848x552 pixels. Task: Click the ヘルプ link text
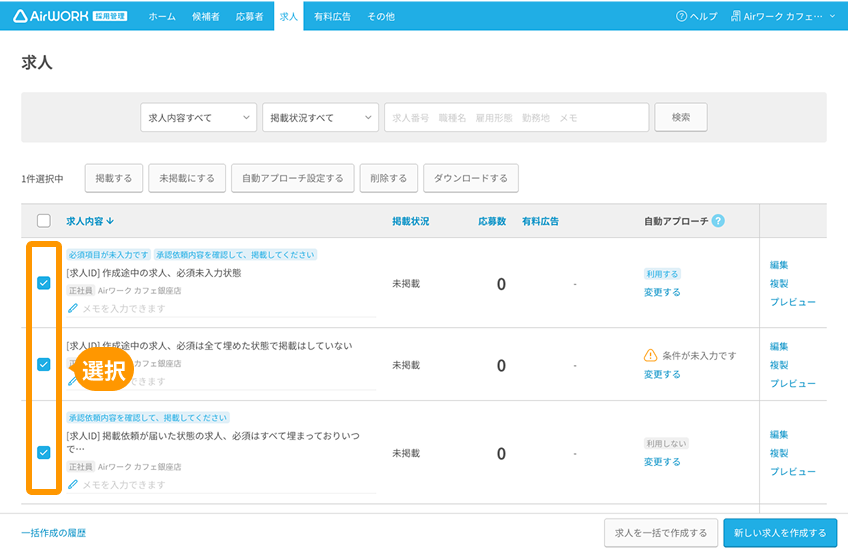[x=704, y=16]
